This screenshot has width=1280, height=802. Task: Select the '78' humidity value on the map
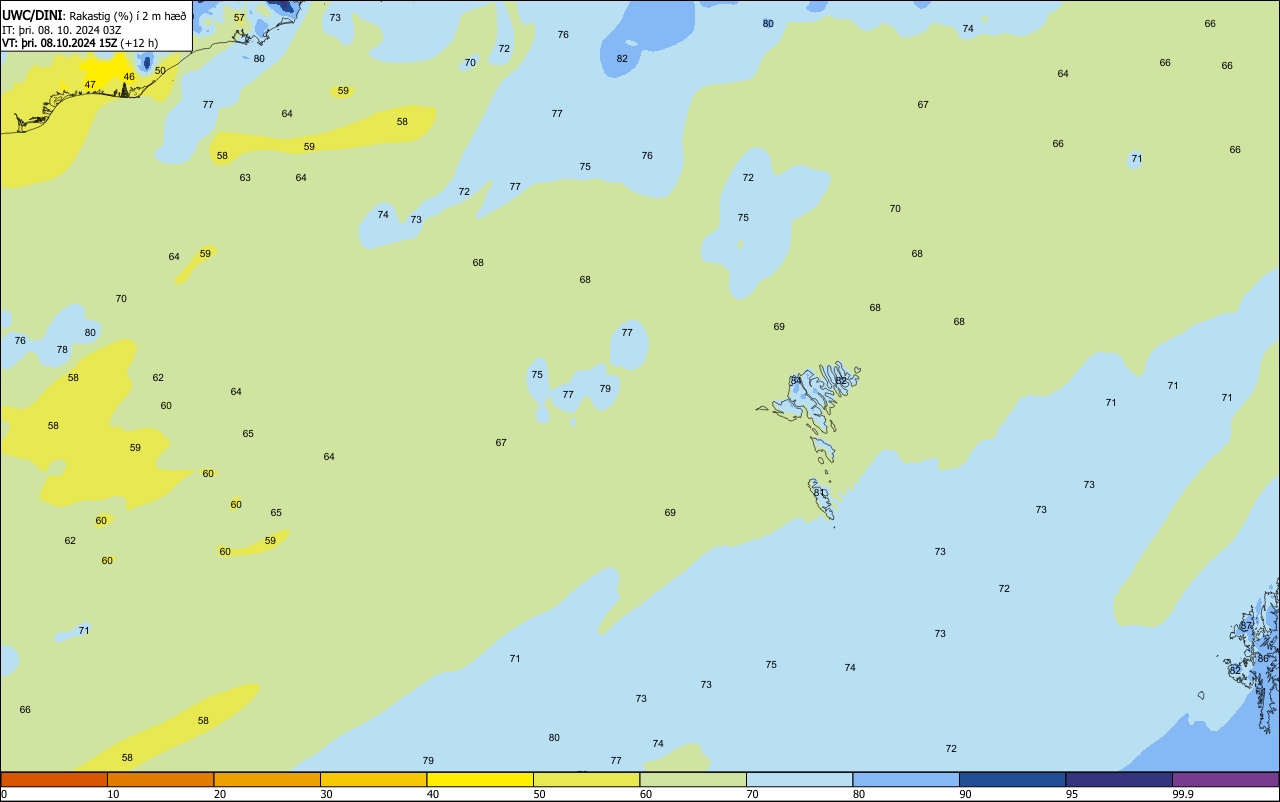[x=62, y=350]
